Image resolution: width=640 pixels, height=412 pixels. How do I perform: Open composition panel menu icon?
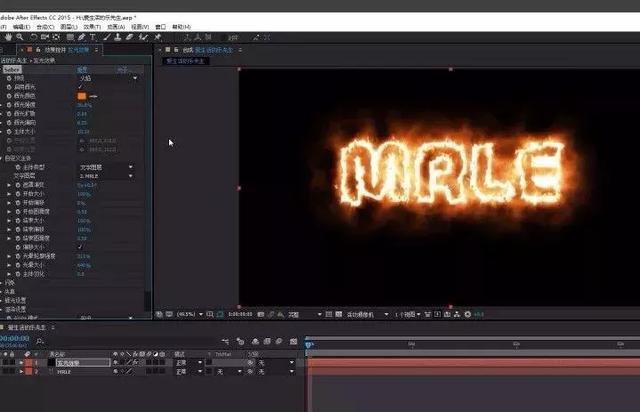pyautogui.click(x=240, y=50)
